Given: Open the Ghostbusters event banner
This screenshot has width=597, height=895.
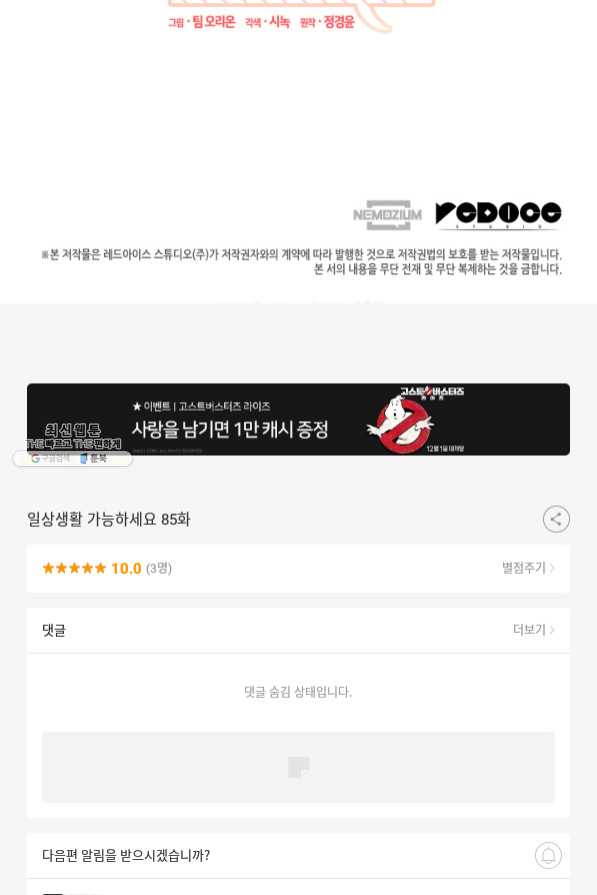Looking at the screenshot, I should pyautogui.click(x=298, y=420).
